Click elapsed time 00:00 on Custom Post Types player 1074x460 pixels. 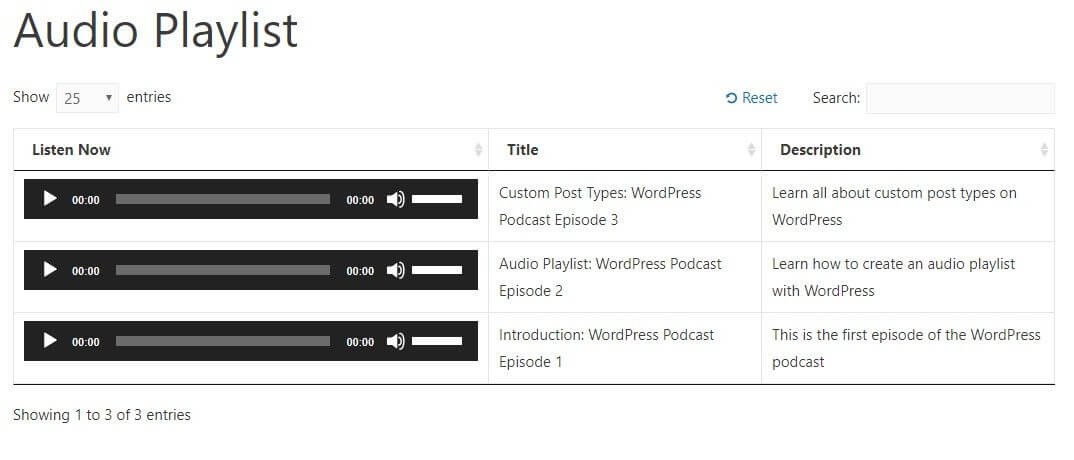point(86,200)
